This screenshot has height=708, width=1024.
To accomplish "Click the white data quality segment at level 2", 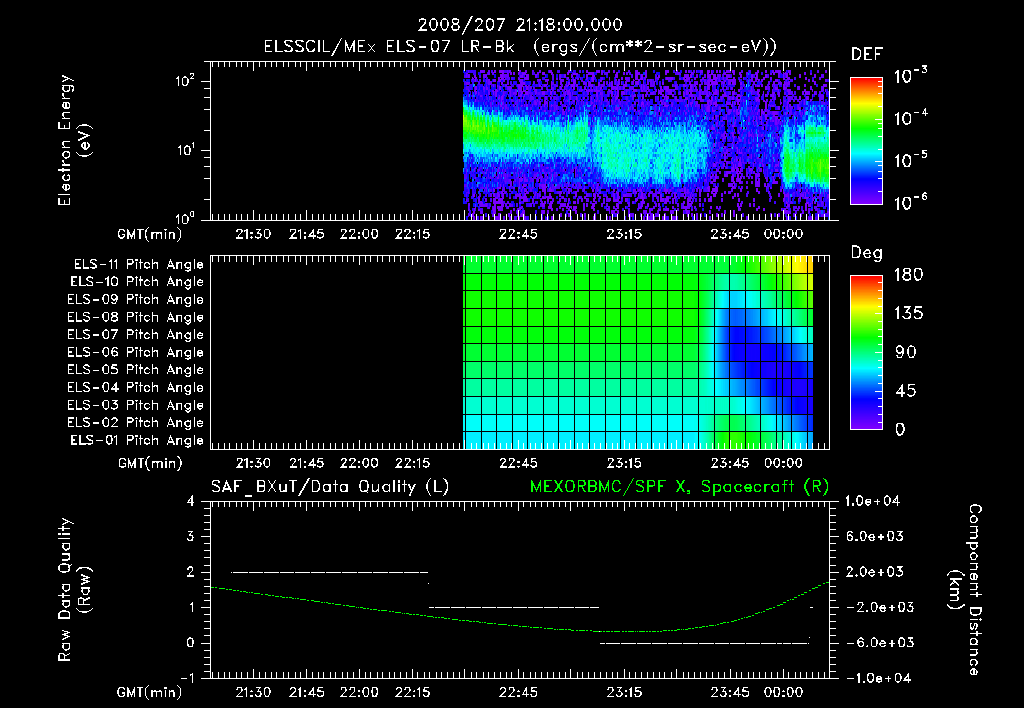I will pyautogui.click(x=330, y=572).
